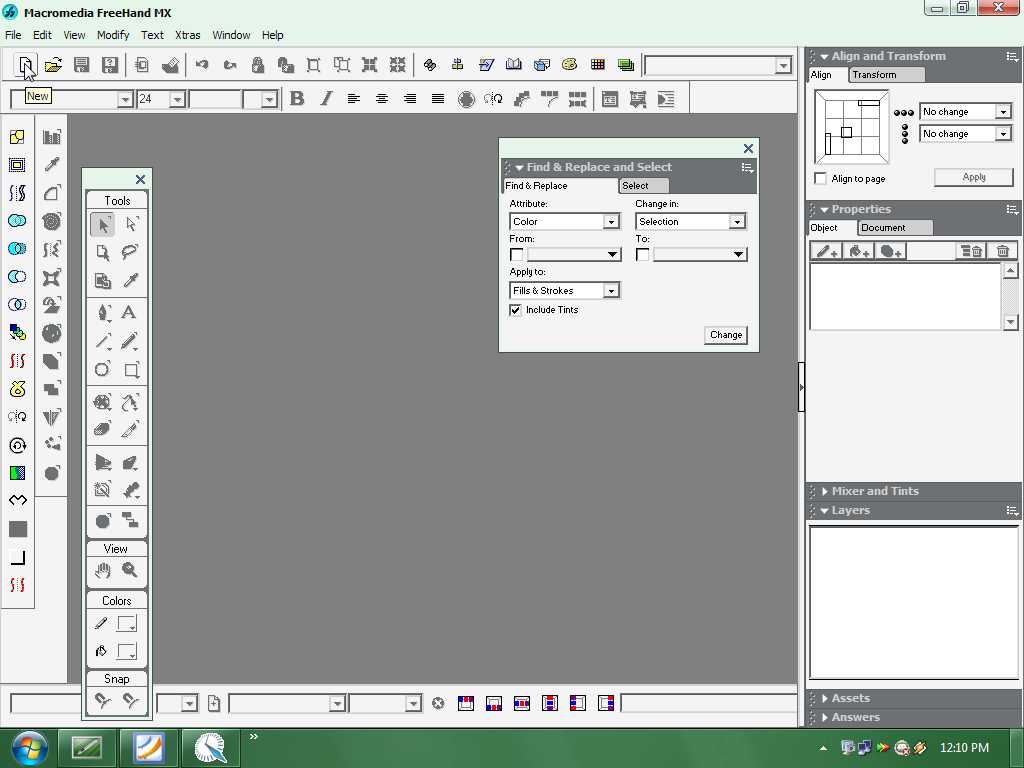Click the From color swatch box
Screen dimensions: 1024x768
[517, 254]
